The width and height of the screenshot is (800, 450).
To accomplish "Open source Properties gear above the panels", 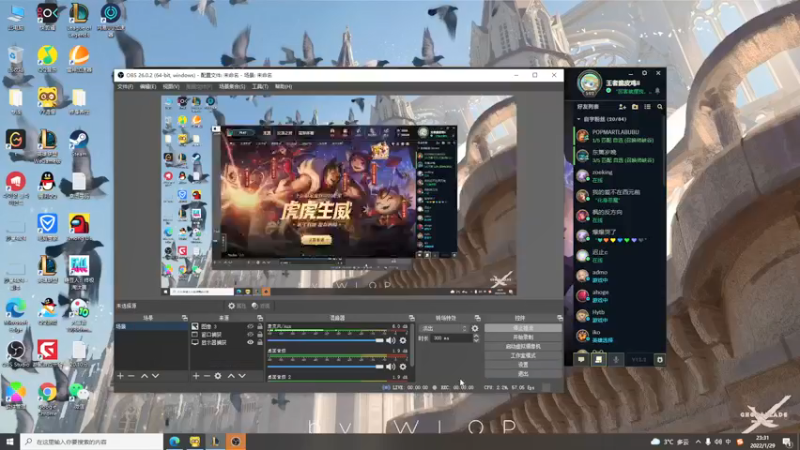I will coord(237,306).
